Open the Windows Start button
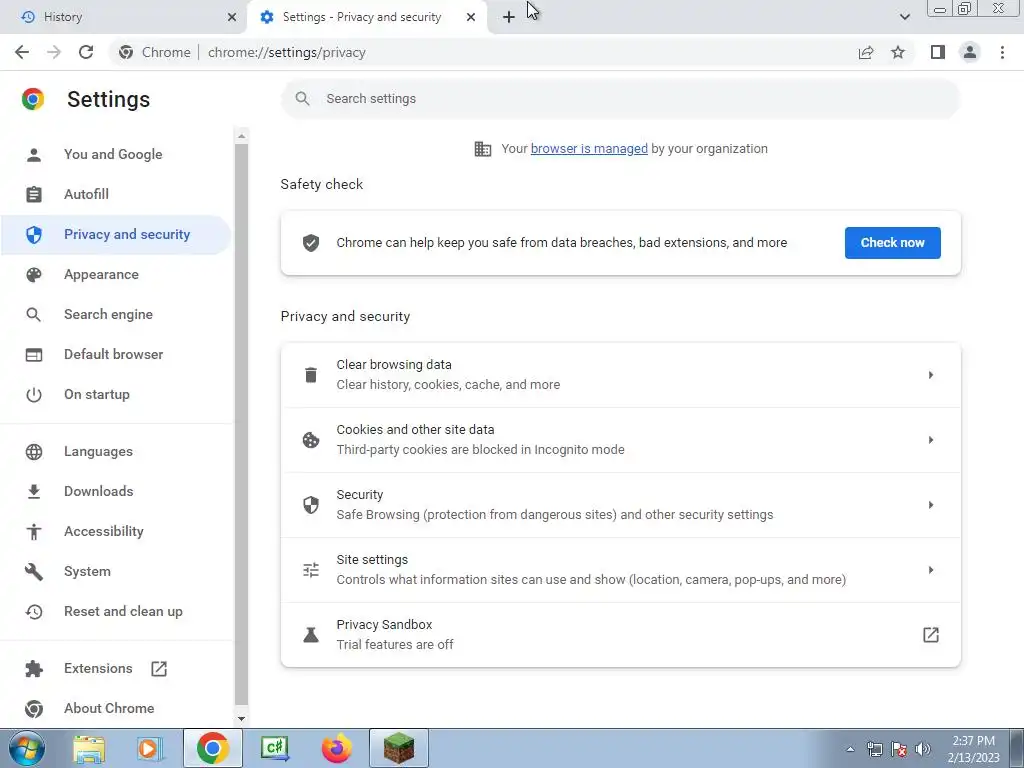Screen dimensions: 1024x768 (x=27, y=748)
